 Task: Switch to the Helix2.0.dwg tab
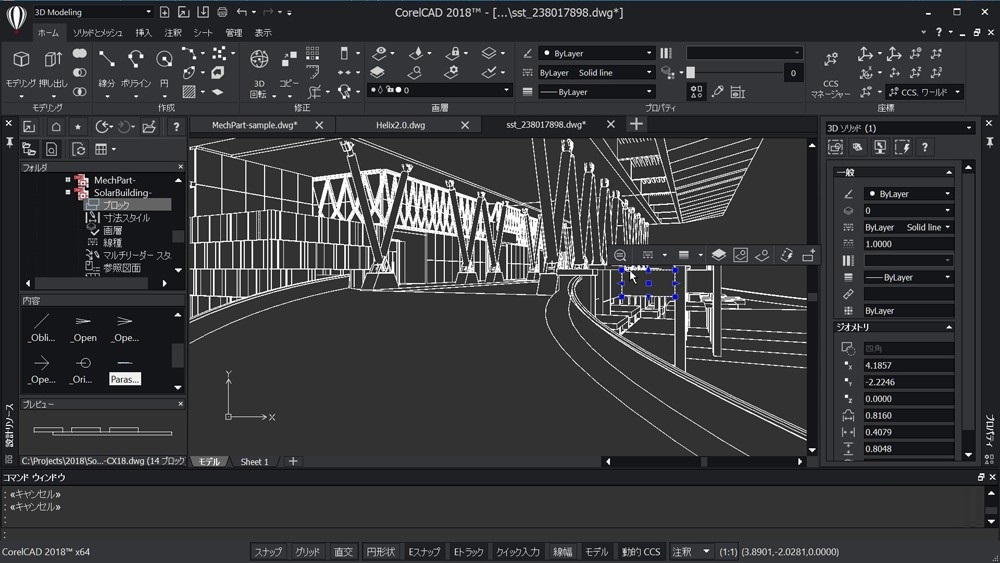coord(401,125)
